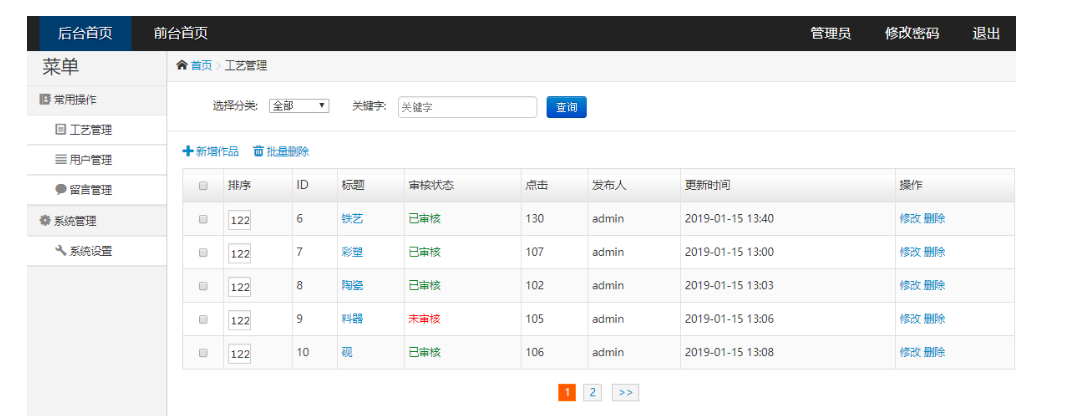
Task: Click the 排序 input for row 铁艺
Action: click(x=239, y=220)
